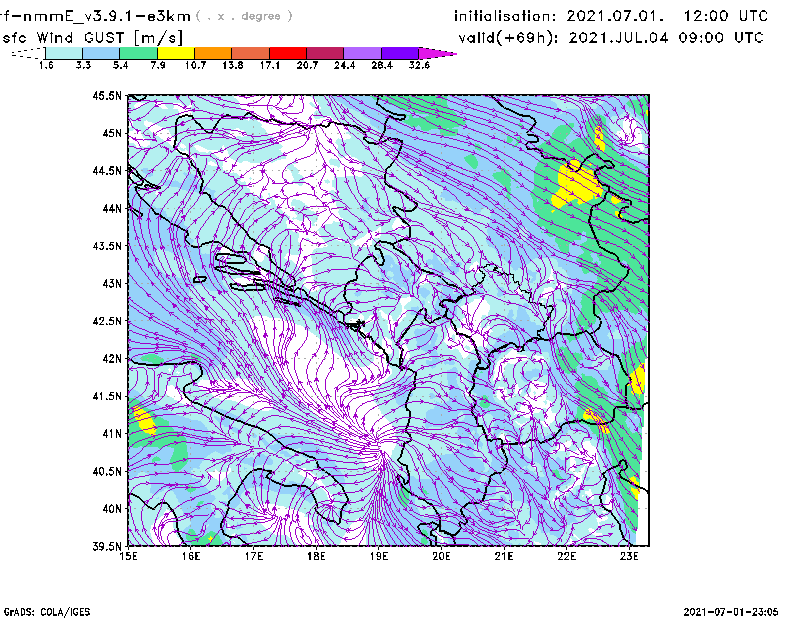Click the legend value 10.7
Image resolution: width=800 pixels, height=618 pixels.
(195, 65)
